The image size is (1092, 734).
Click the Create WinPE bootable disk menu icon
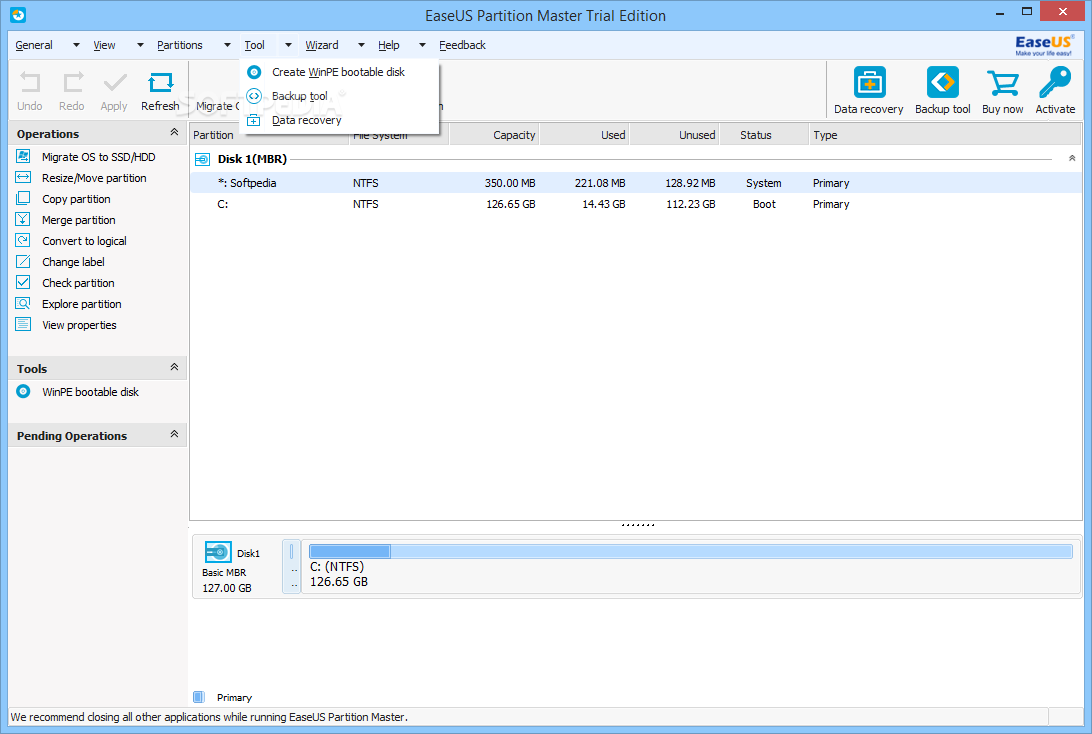pyautogui.click(x=254, y=72)
